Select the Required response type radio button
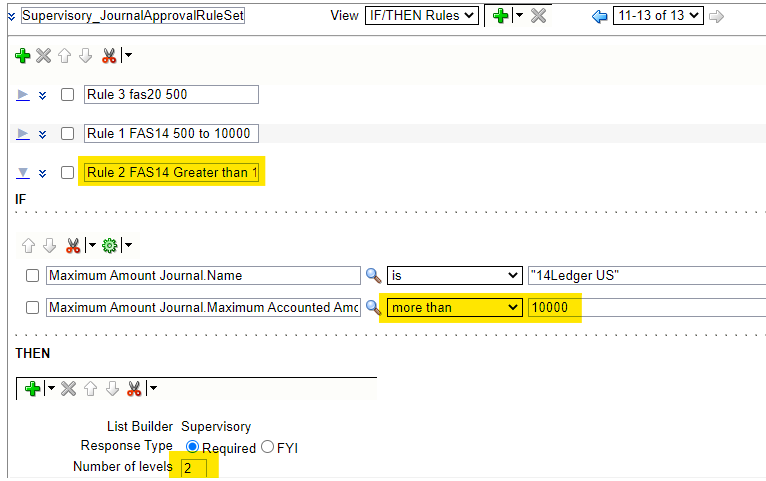This screenshot has width=766, height=481. [193, 447]
